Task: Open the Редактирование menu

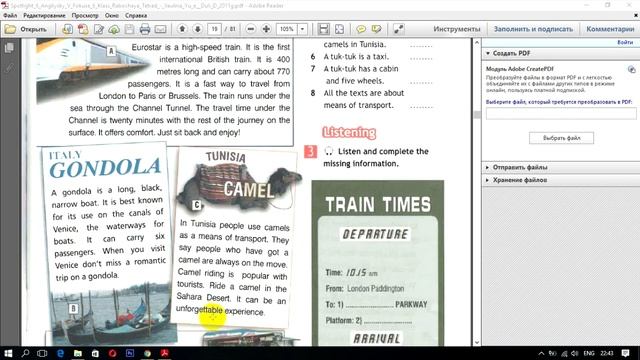Action: (44, 16)
